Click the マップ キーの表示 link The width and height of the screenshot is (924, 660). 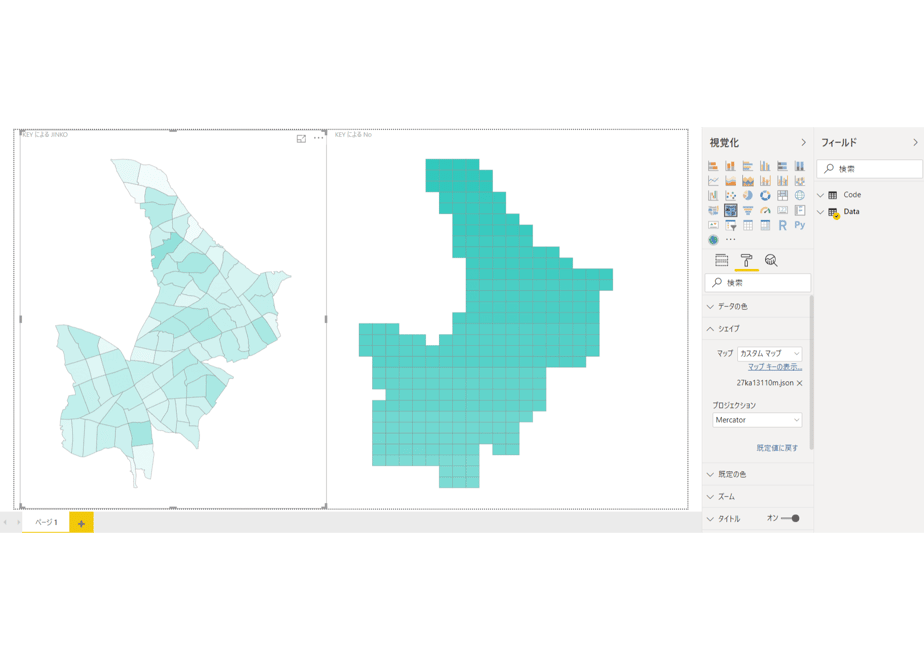(775, 367)
